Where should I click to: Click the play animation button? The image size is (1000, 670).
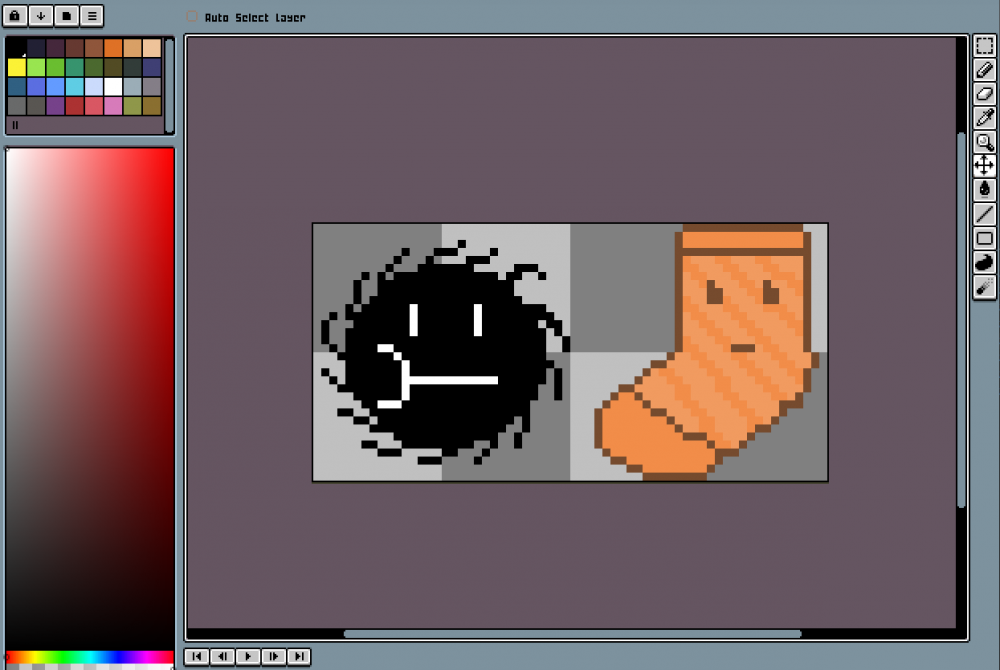(247, 657)
